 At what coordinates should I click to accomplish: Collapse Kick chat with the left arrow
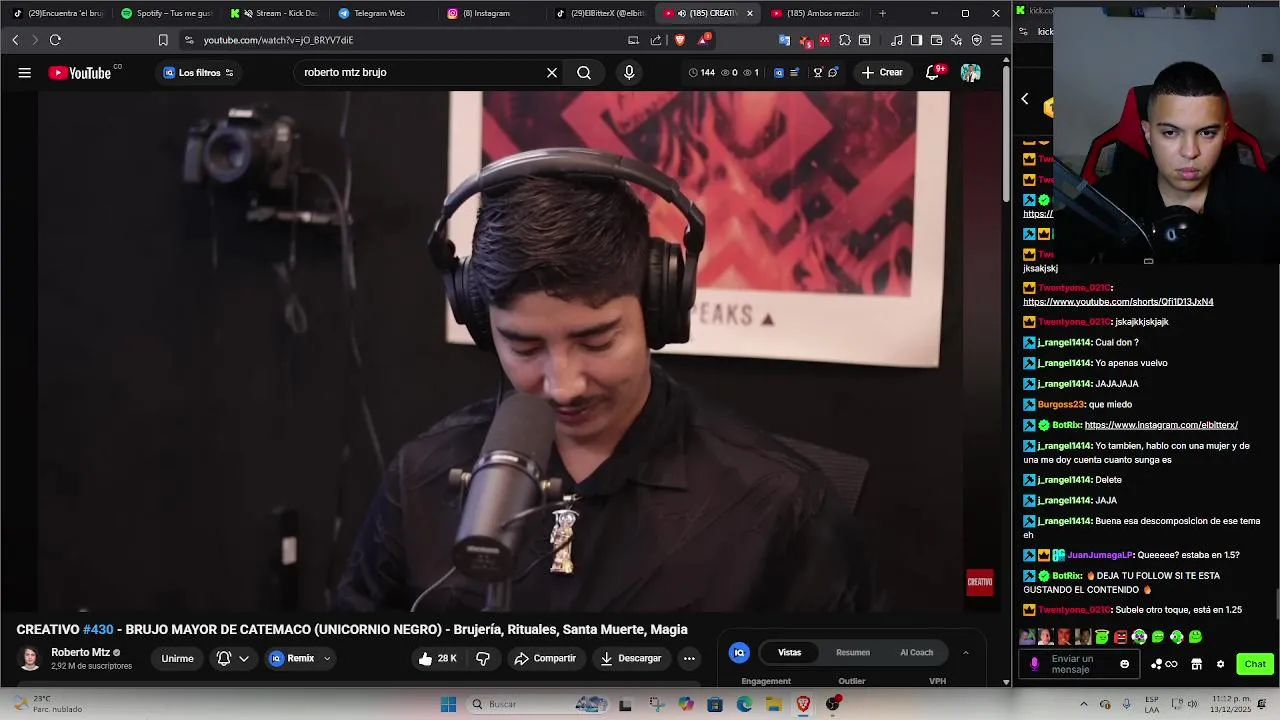click(1025, 99)
